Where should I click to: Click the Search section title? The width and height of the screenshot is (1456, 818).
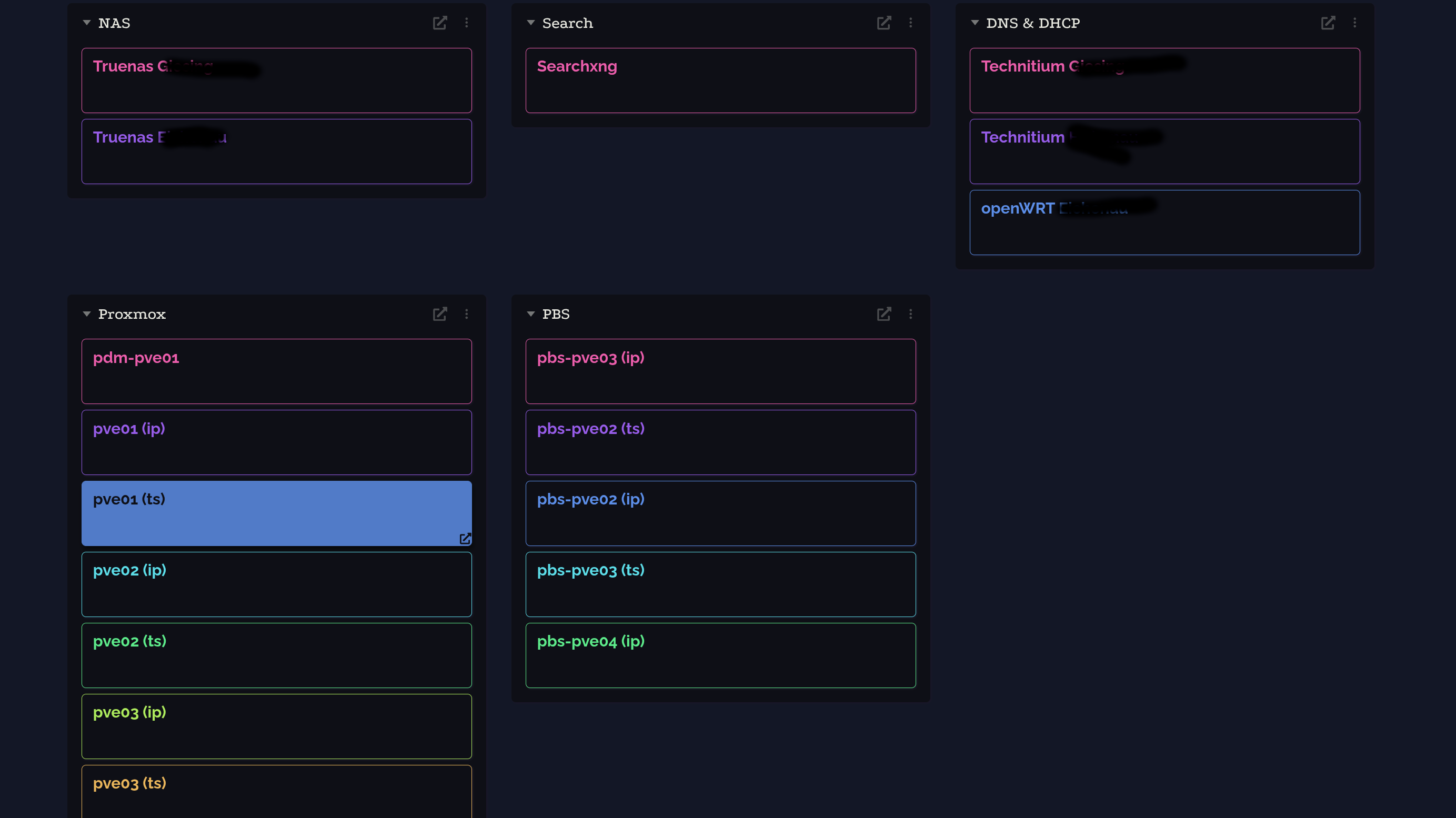pyautogui.click(x=567, y=23)
